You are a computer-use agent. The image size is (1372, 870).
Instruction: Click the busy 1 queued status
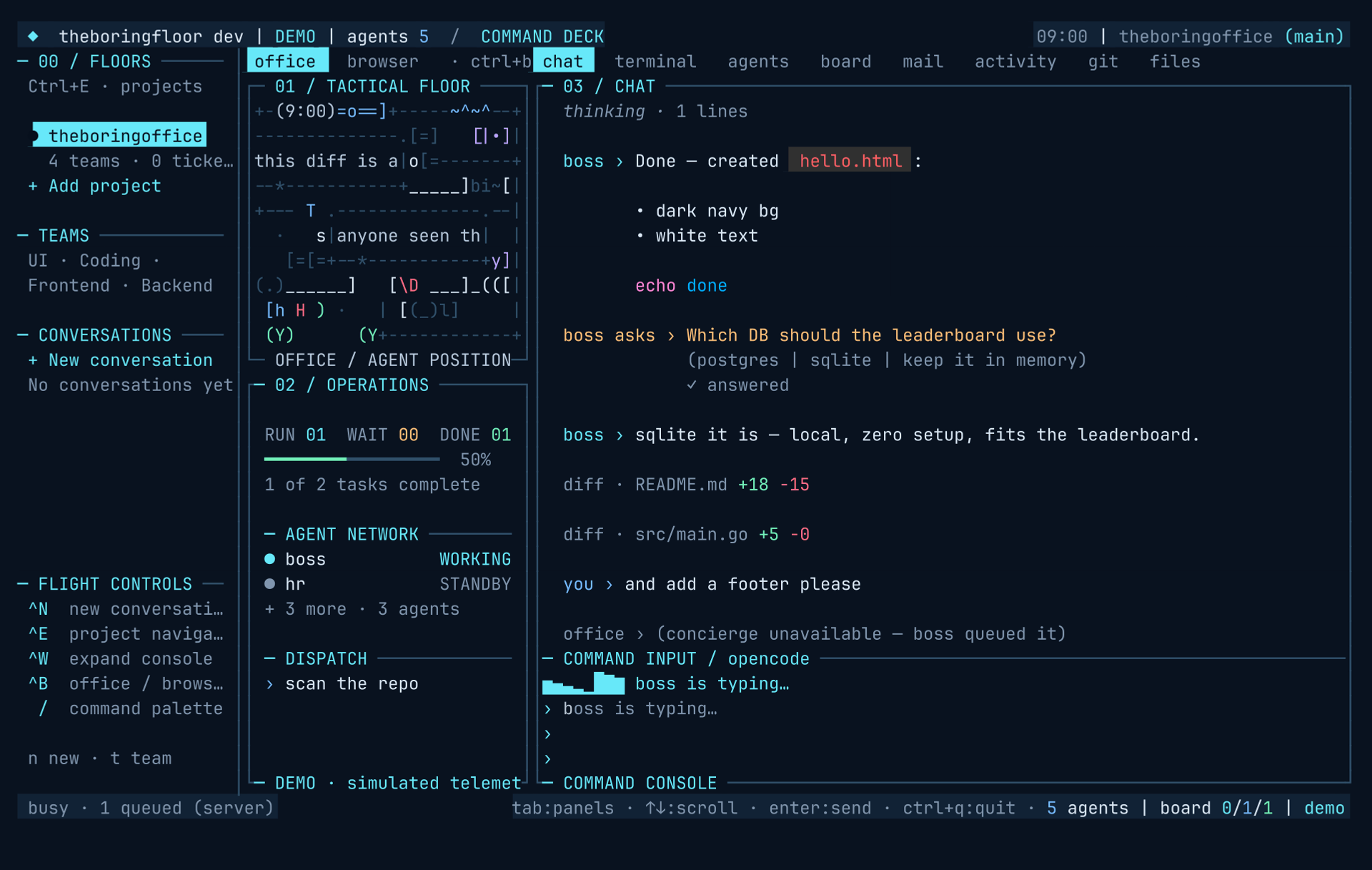click(151, 808)
